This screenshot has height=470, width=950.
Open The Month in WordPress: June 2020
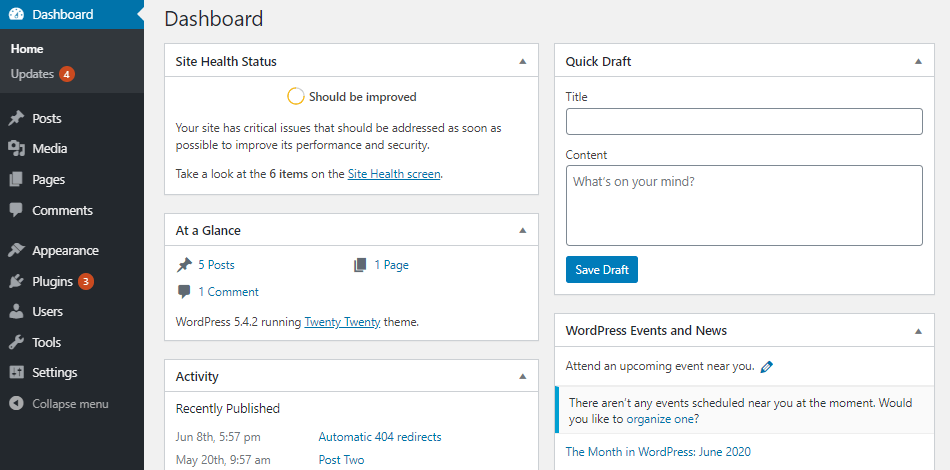(658, 451)
